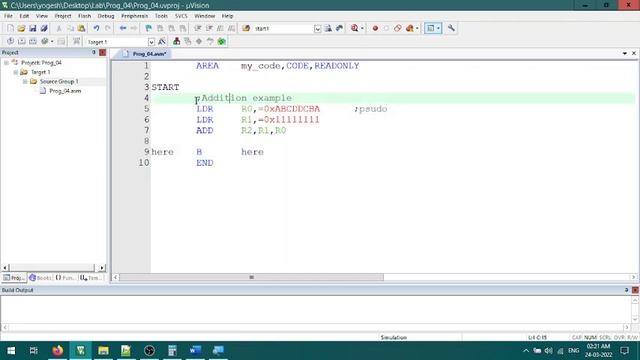Click the ADD instruction on line 7

click(x=204, y=131)
